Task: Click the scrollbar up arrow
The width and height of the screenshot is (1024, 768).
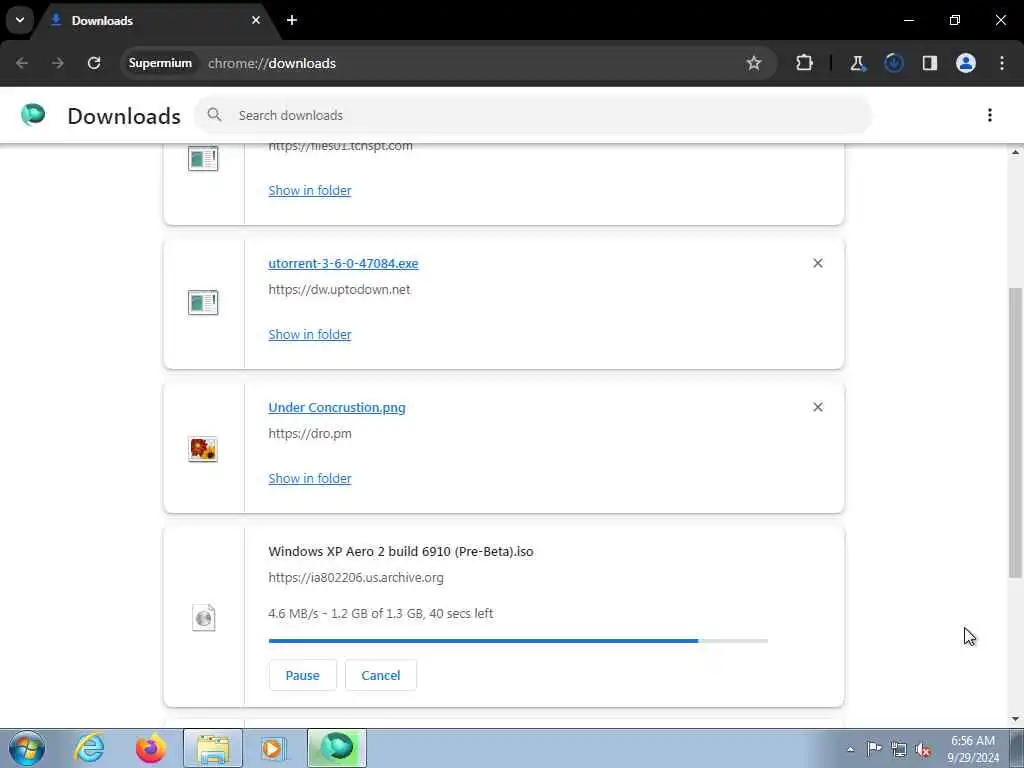Action: point(1015,152)
